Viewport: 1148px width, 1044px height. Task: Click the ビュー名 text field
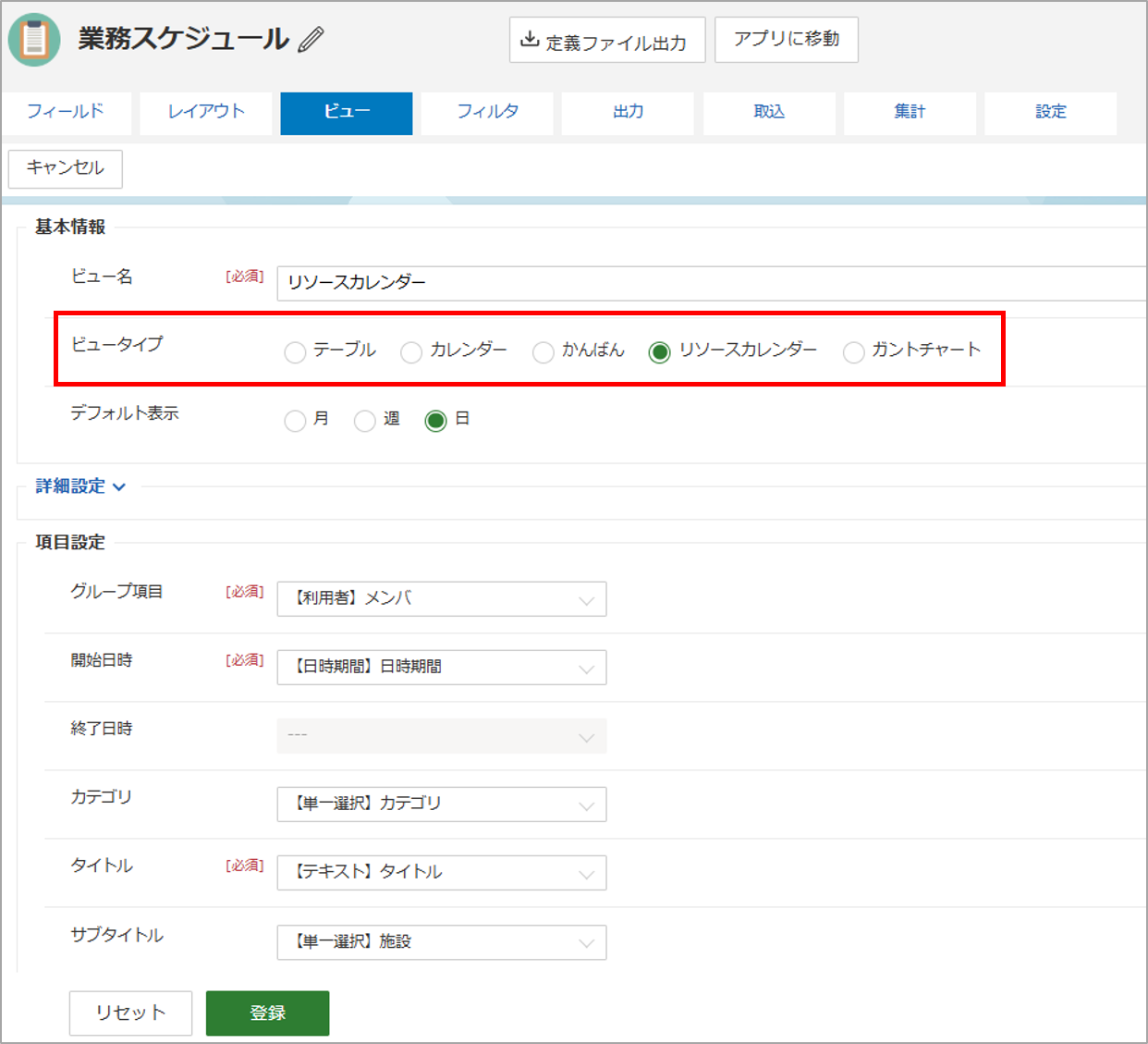pyautogui.click(x=712, y=283)
